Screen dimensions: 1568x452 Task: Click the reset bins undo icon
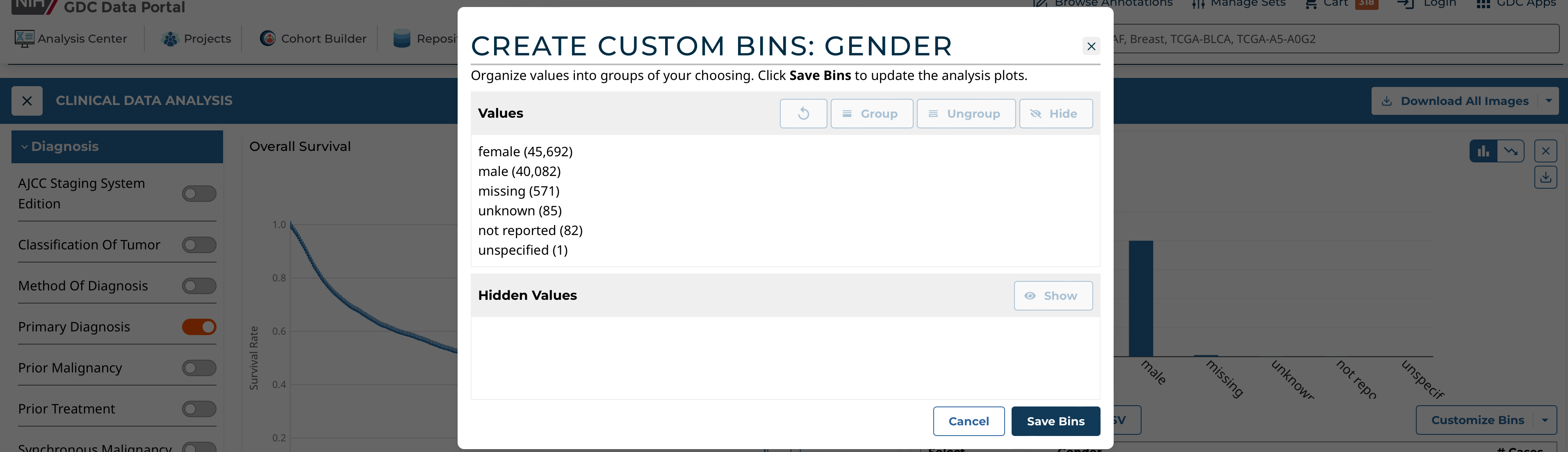[803, 113]
